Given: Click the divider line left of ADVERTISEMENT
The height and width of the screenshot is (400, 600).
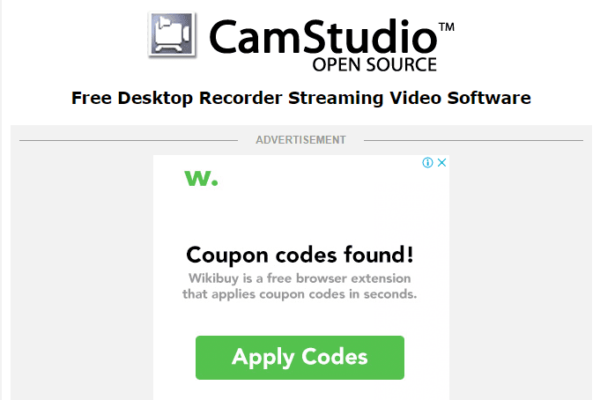Looking at the screenshot, I should coord(129,140).
